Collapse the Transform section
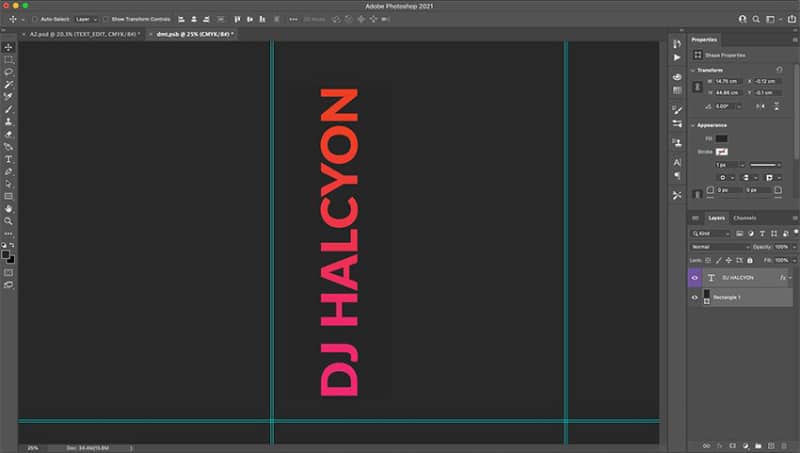This screenshot has width=800, height=453. coord(693,70)
